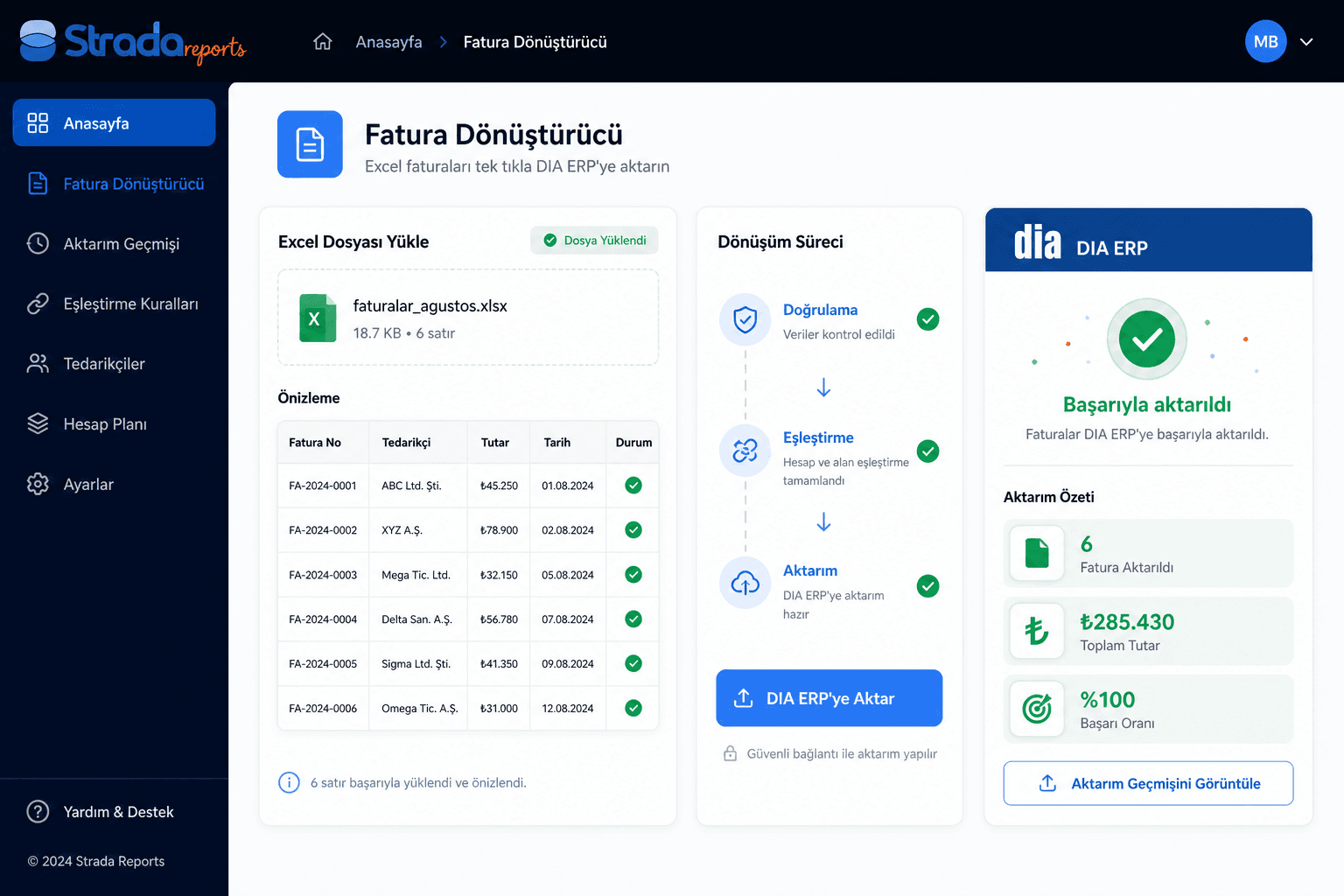Viewport: 1344px width, 896px height.
Task: Select invoice number FA-2024-0002
Action: point(323,530)
